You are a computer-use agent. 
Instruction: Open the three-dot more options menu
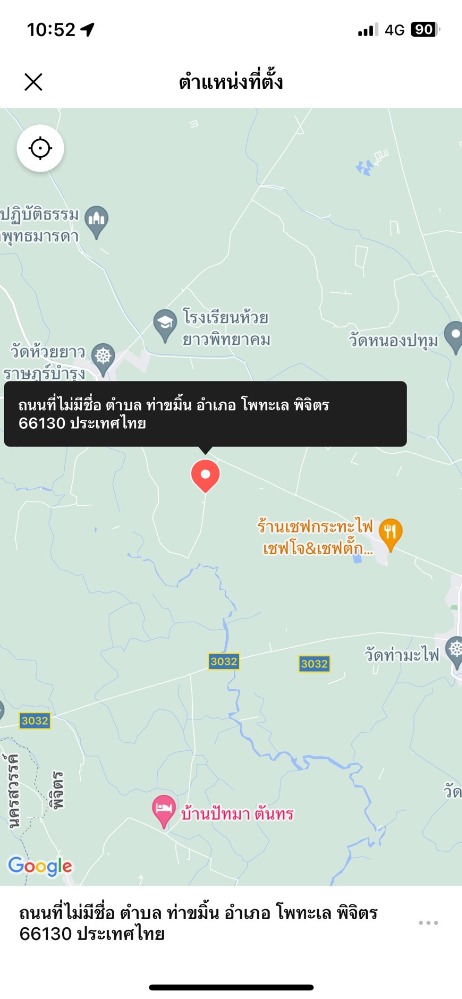click(428, 923)
